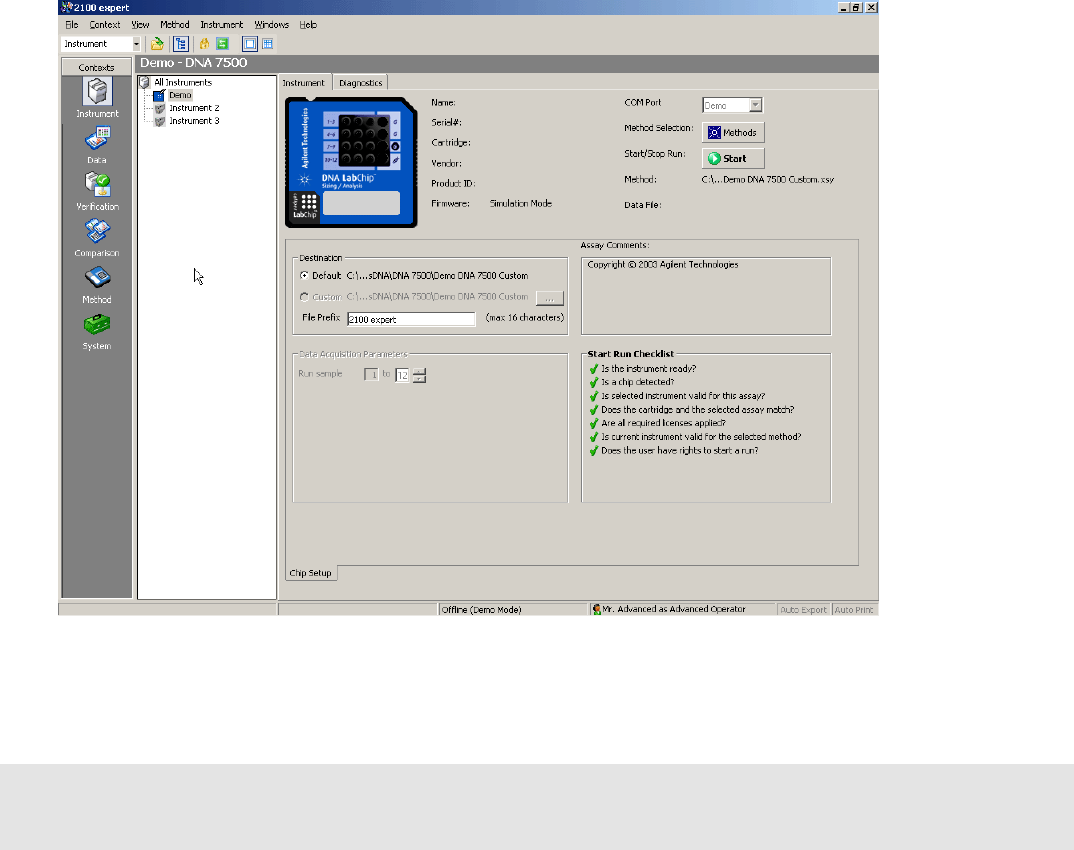
Task: Click the run sample start field
Action: (x=371, y=375)
